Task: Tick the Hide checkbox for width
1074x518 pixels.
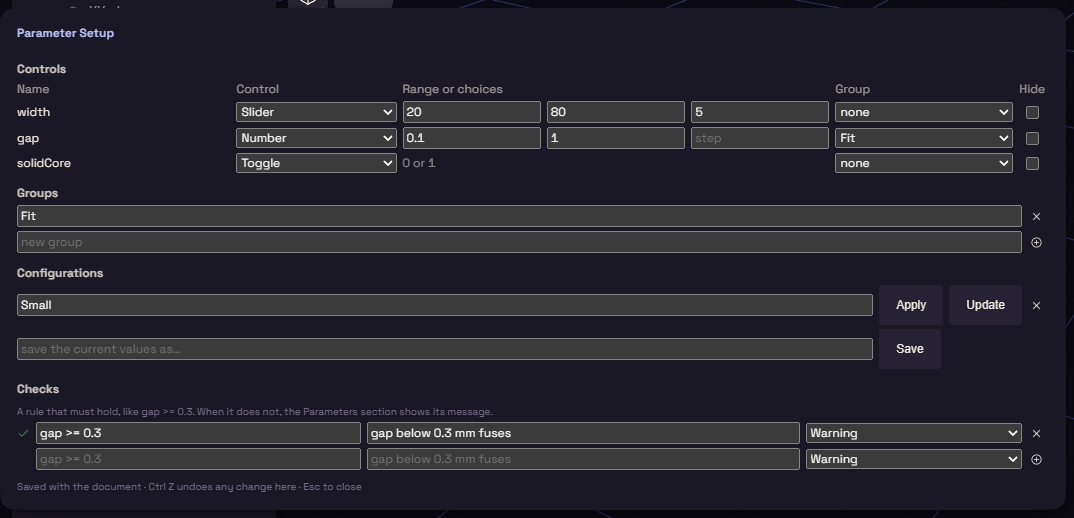Action: click(1032, 112)
